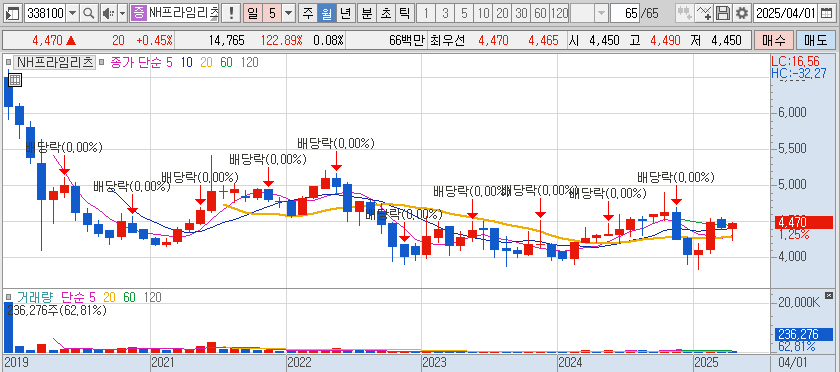
Task: Select the 분 (minute) chart period
Action: 366,13
